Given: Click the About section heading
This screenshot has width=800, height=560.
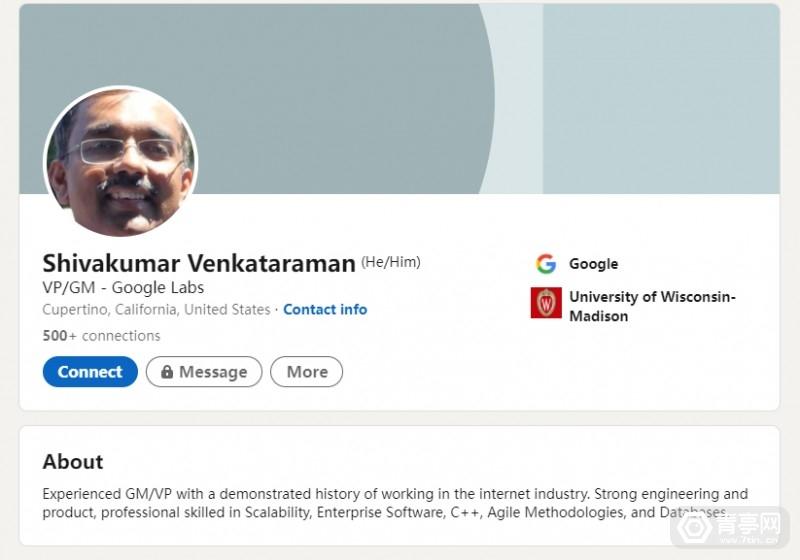Looking at the screenshot, I should [73, 462].
